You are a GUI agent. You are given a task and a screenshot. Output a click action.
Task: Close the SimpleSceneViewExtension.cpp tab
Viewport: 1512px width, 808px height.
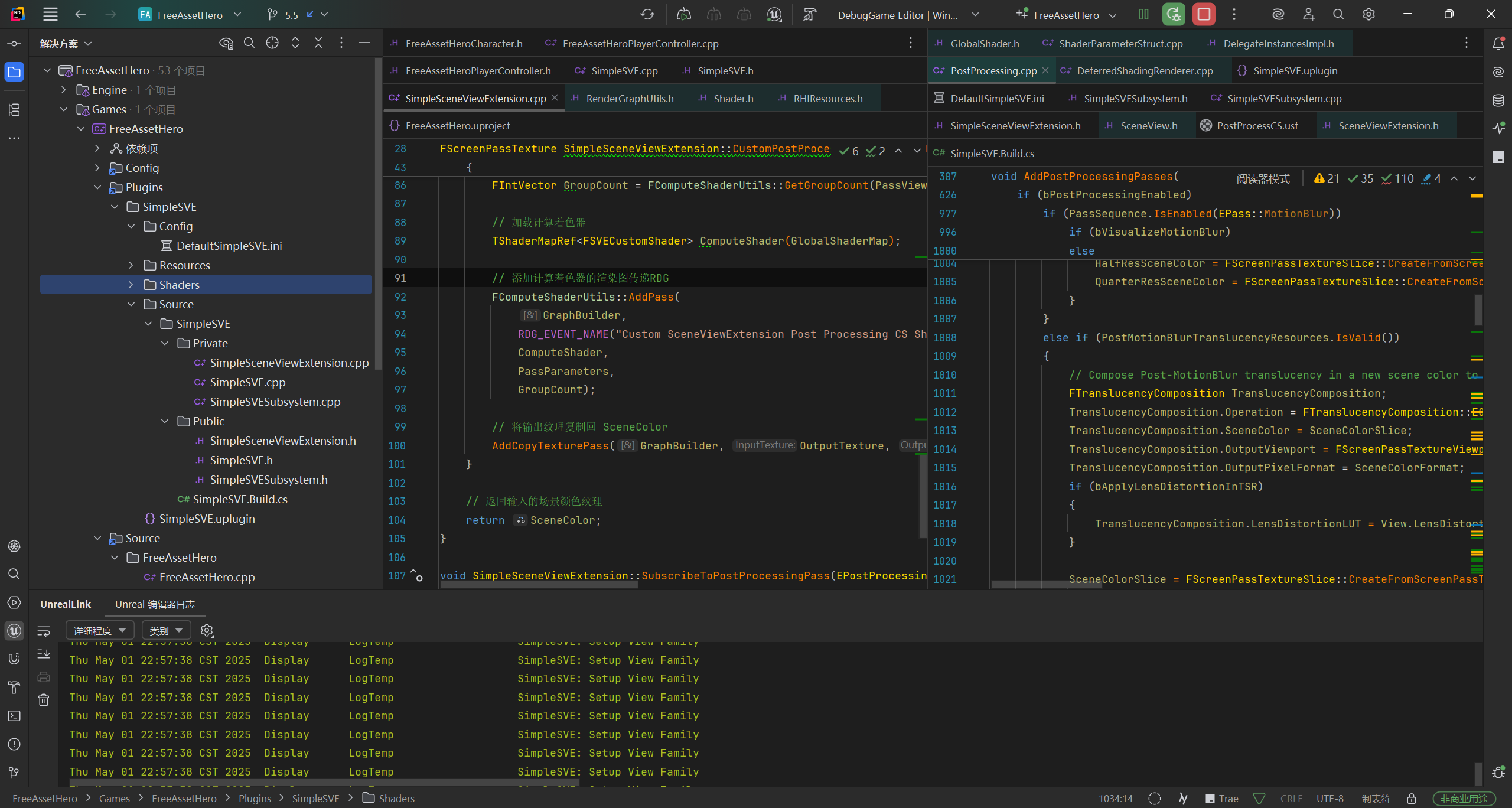point(555,98)
